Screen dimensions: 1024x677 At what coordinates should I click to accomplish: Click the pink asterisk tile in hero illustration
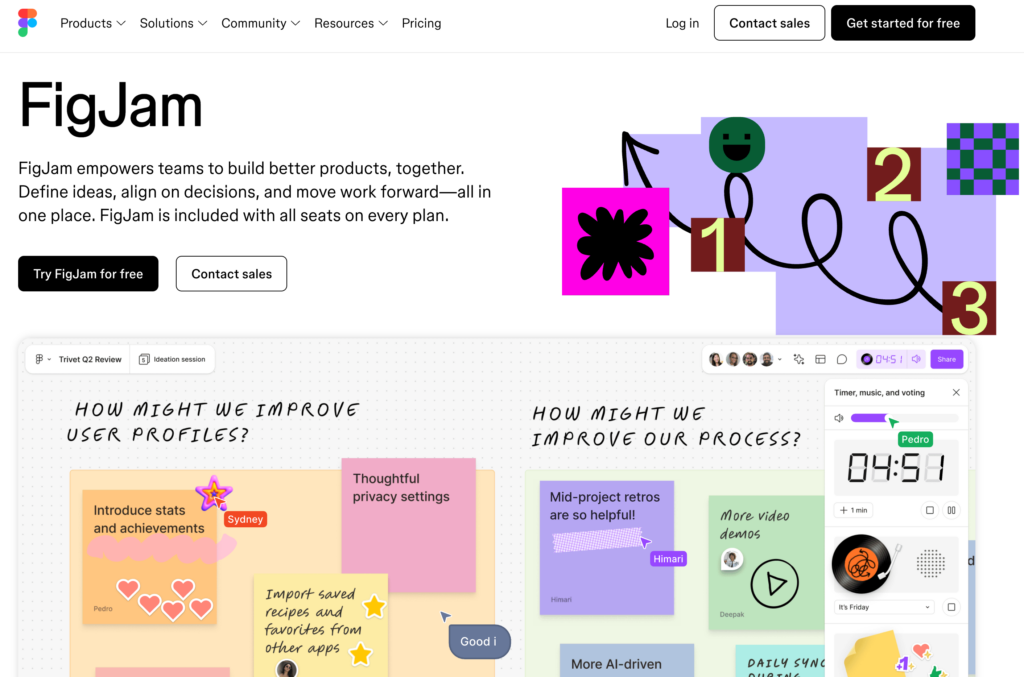coord(615,242)
